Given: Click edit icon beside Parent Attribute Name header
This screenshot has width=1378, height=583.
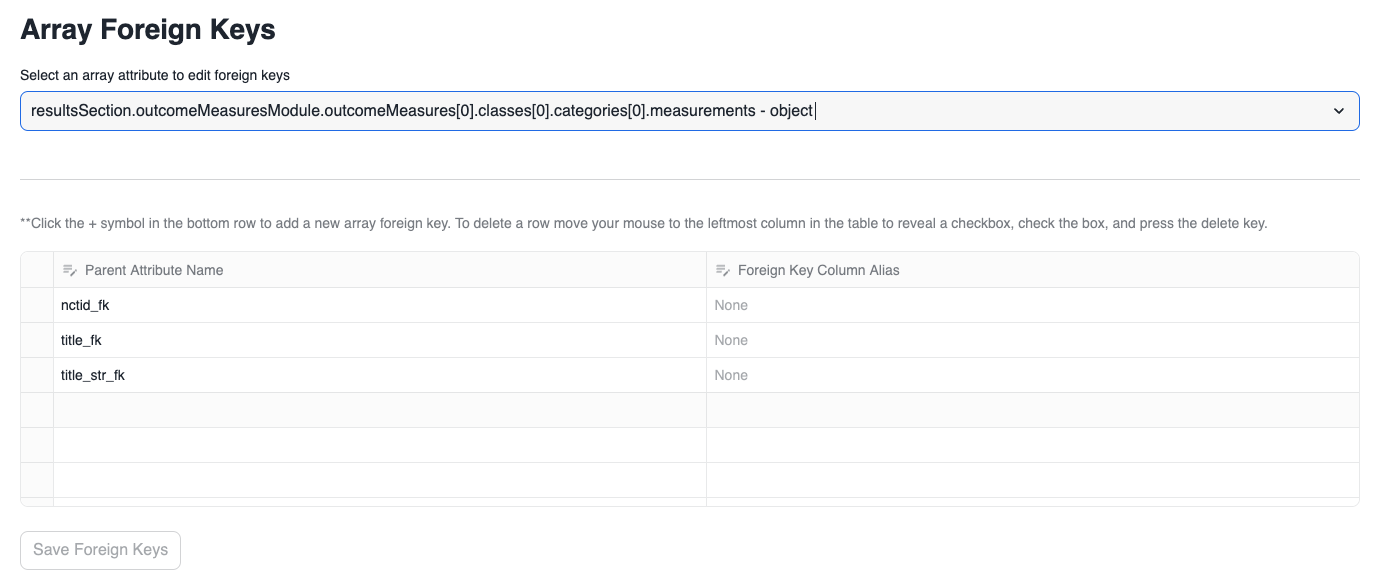Looking at the screenshot, I should tap(70, 270).
